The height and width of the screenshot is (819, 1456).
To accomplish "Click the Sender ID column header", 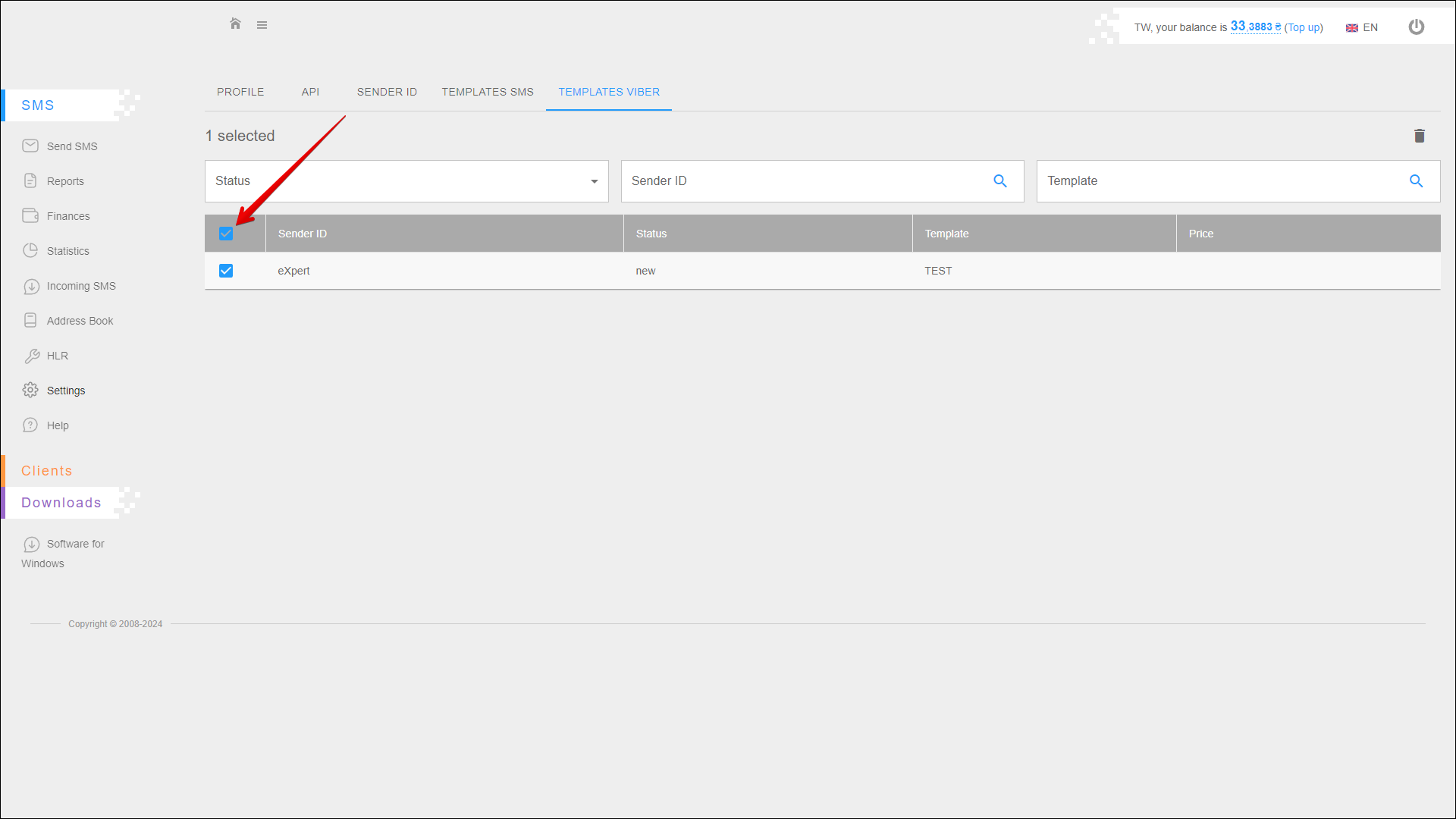I will coord(303,234).
